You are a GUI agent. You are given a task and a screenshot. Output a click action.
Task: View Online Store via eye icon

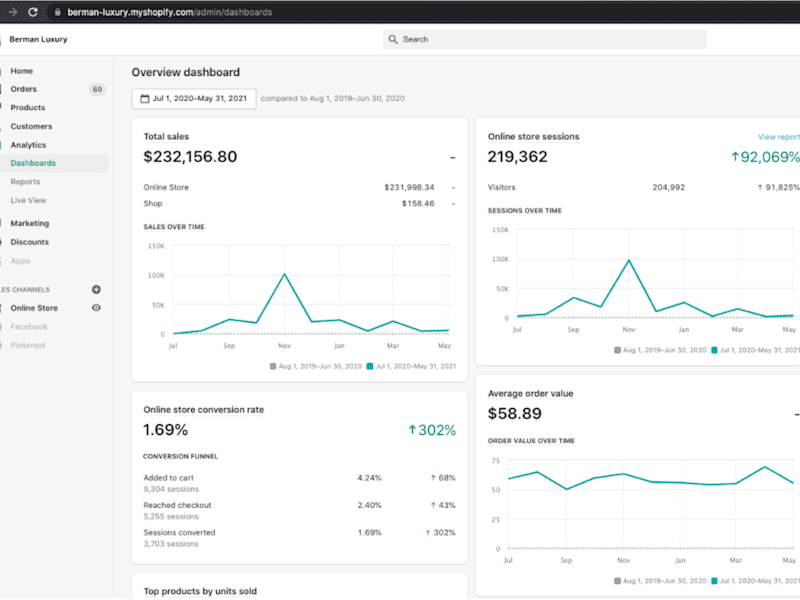(96, 308)
